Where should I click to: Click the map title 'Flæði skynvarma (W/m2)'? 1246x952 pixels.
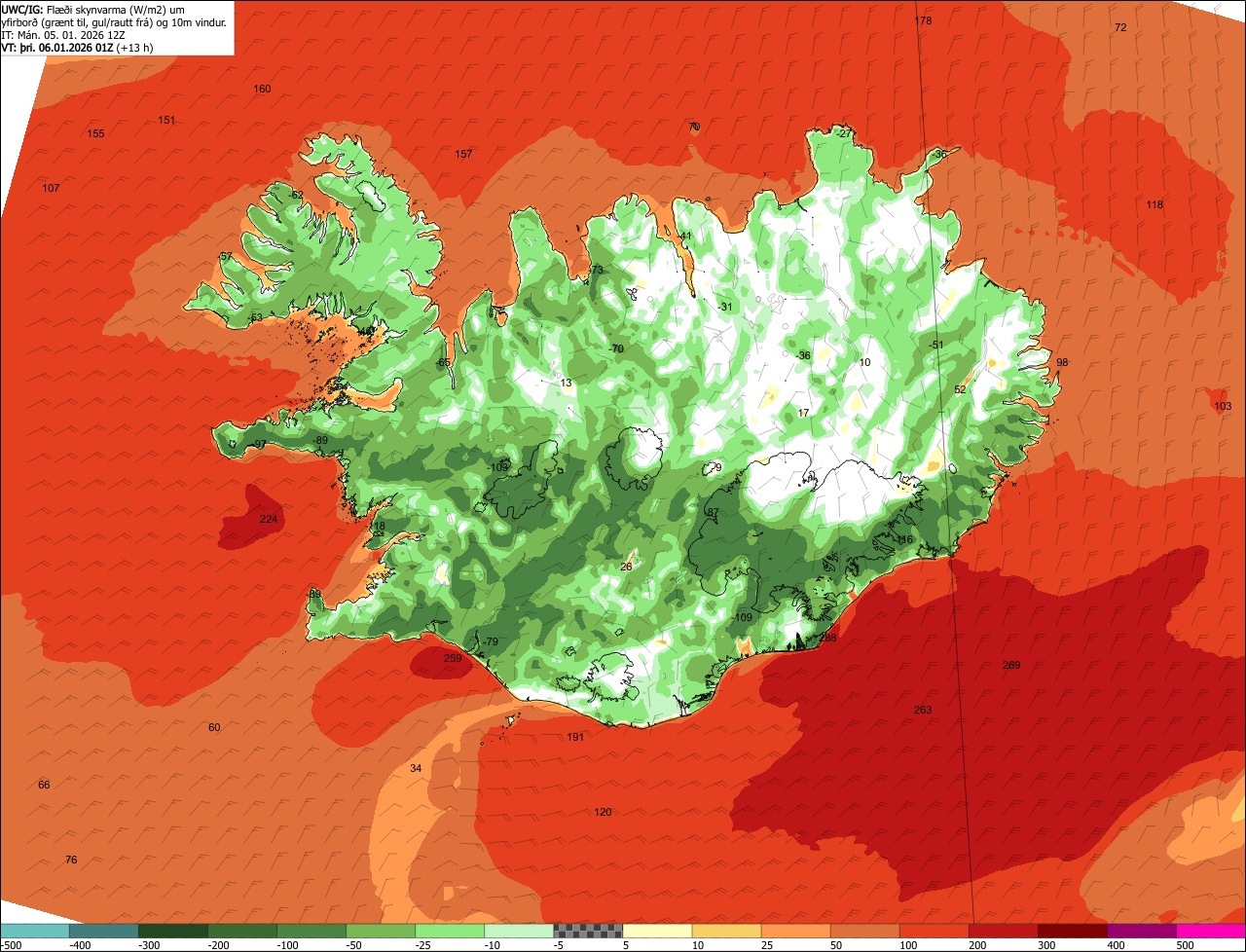click(x=108, y=10)
